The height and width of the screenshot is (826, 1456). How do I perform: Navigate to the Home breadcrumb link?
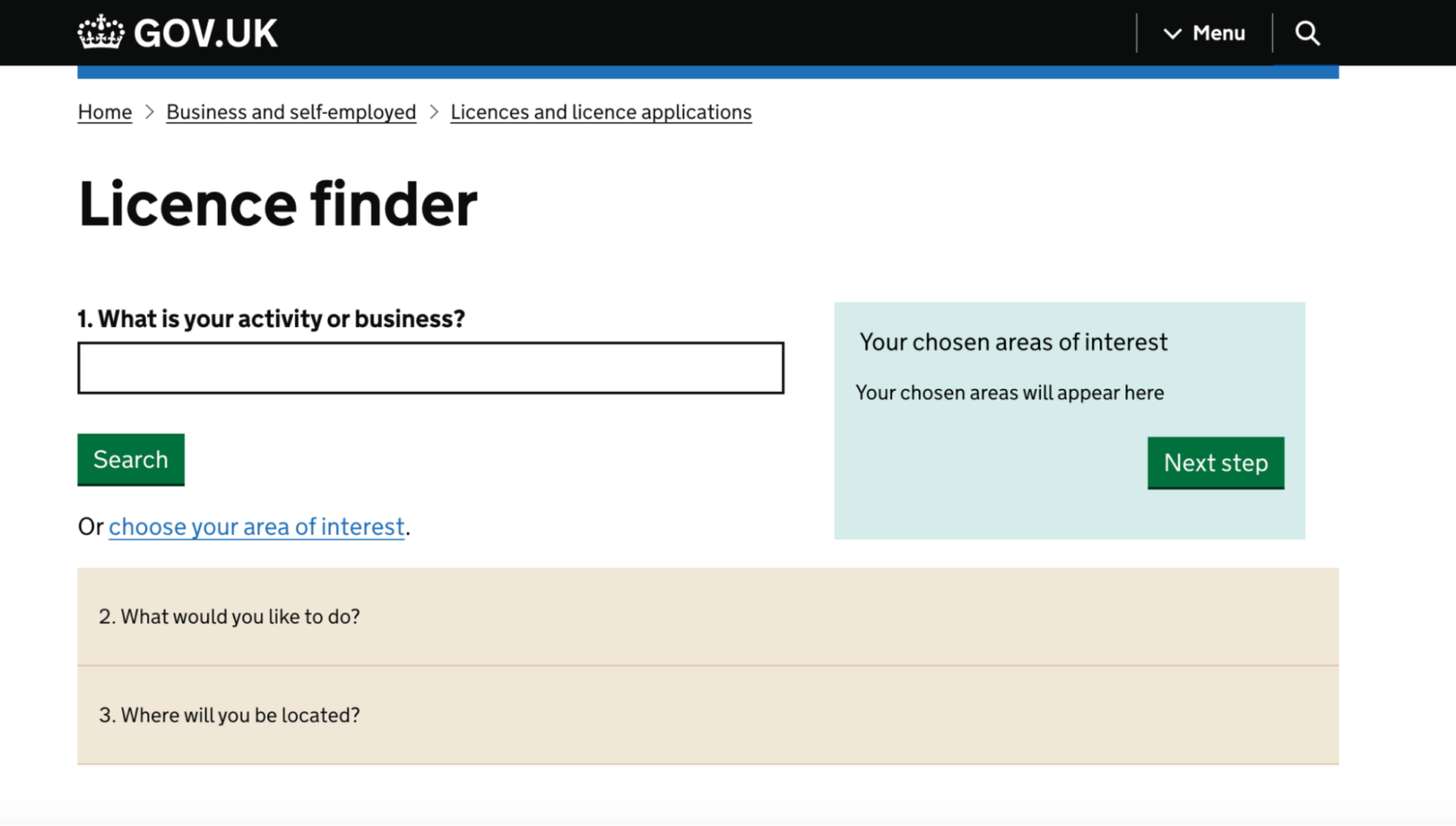[x=104, y=112]
